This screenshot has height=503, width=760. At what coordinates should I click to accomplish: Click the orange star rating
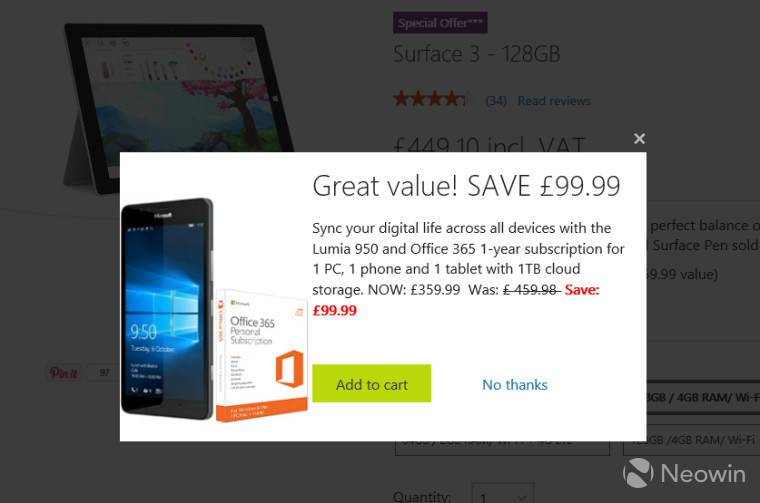tap(429, 99)
